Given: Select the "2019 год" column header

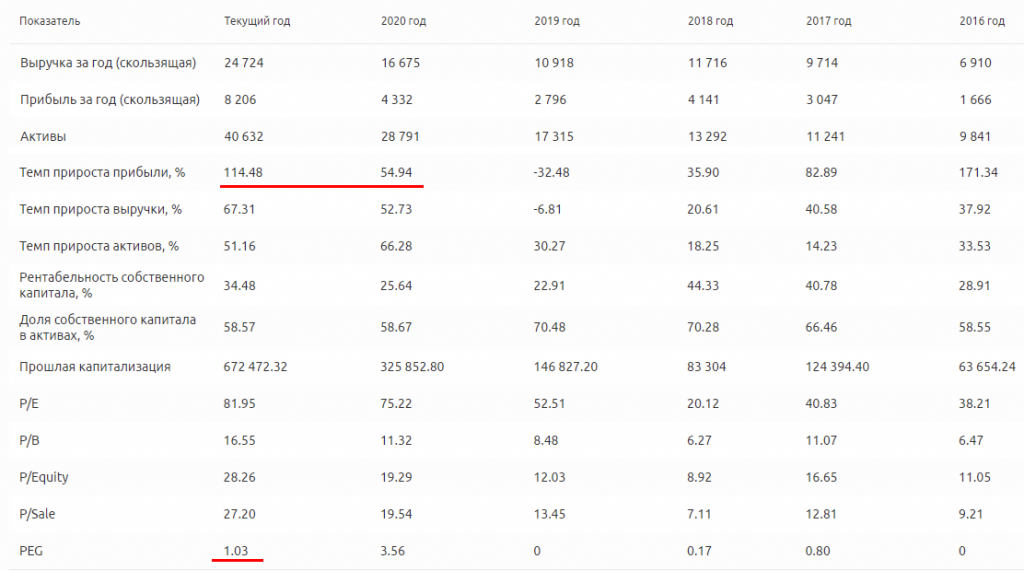Looking at the screenshot, I should coord(557,21).
